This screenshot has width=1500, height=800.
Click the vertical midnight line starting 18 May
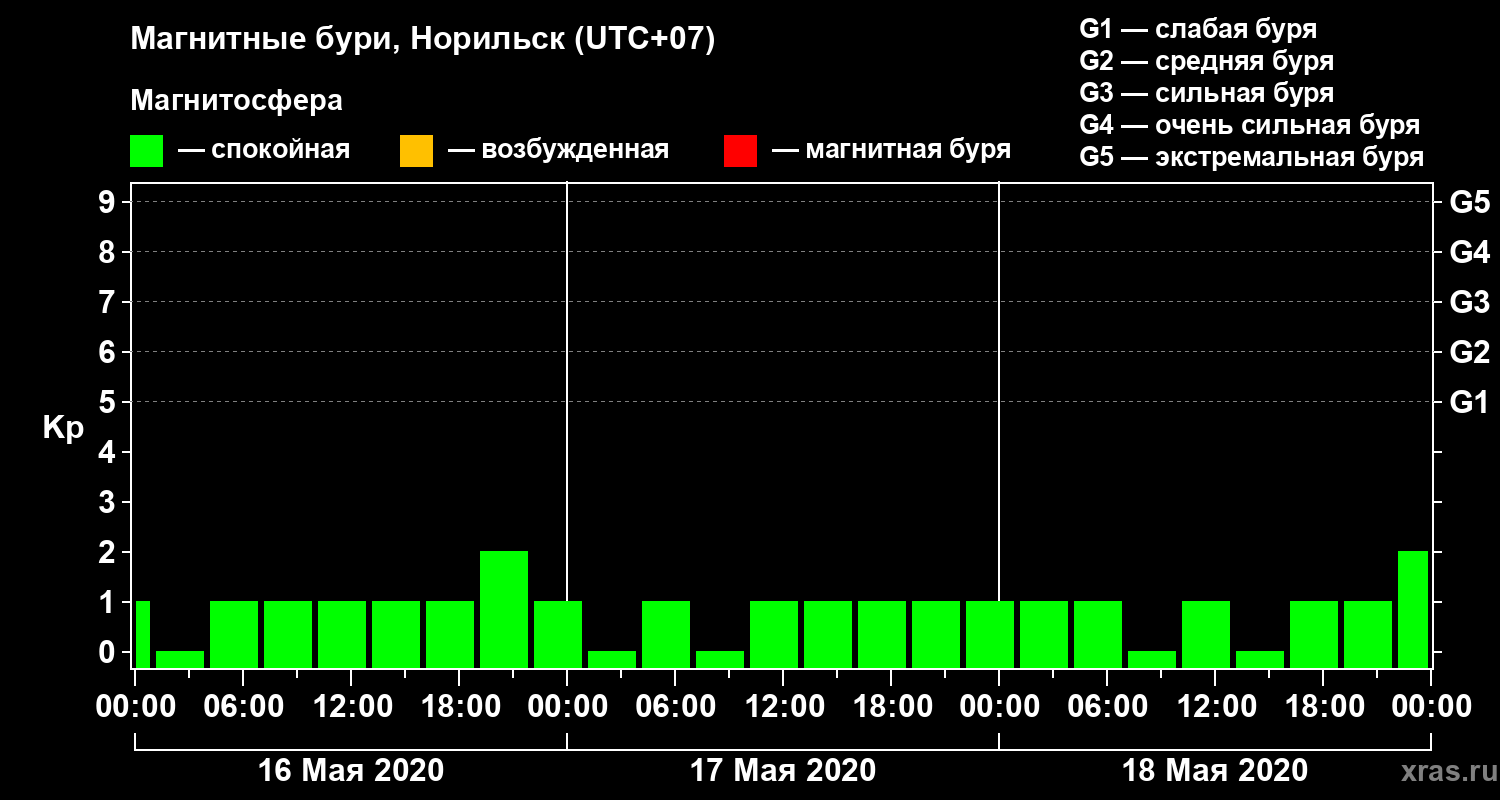[x=999, y=425]
